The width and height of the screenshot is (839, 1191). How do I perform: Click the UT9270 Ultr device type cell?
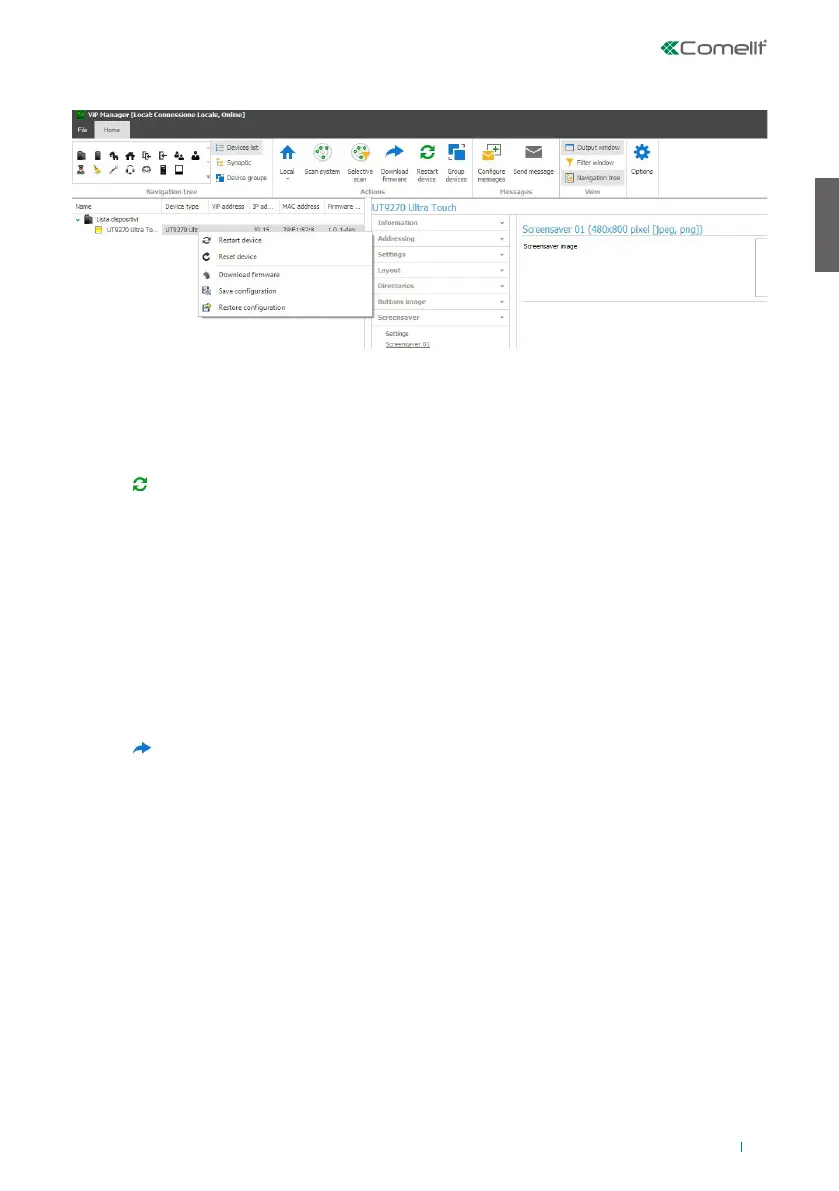coord(182,229)
